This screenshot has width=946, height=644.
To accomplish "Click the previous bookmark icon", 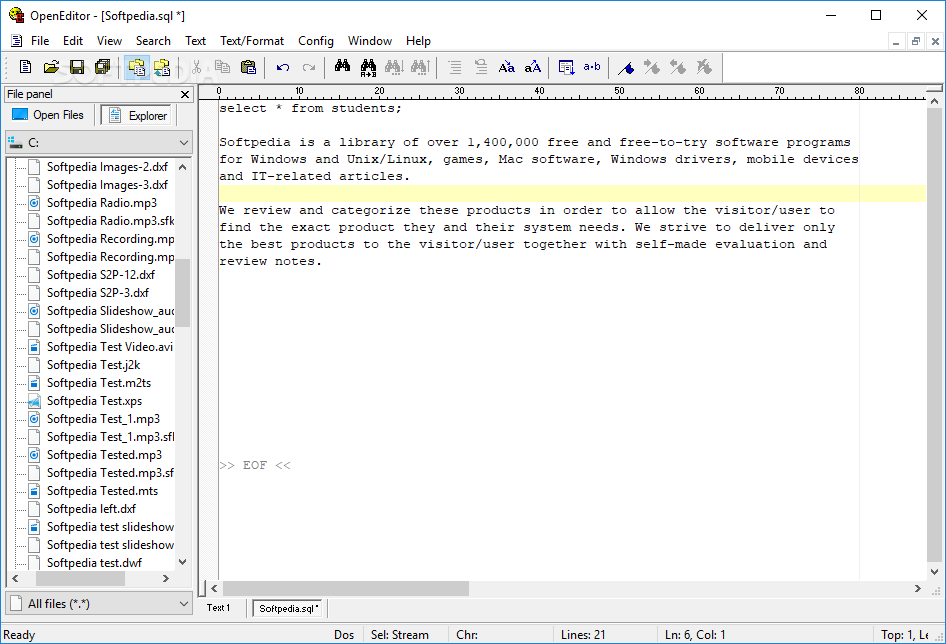I will (678, 67).
